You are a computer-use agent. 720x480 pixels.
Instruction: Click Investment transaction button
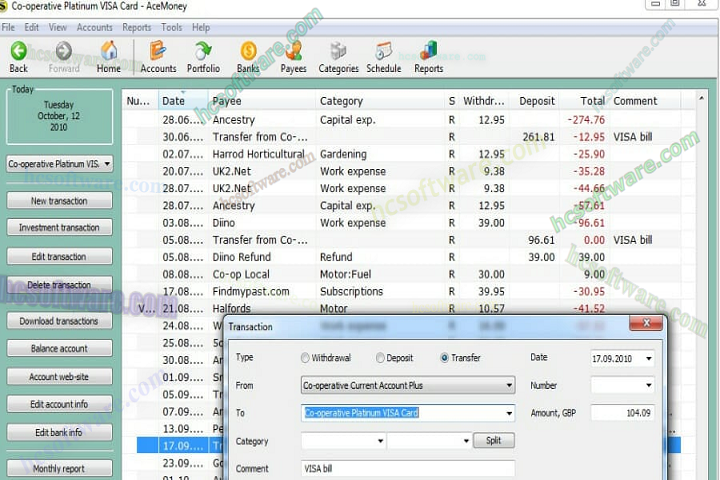click(x=59, y=227)
